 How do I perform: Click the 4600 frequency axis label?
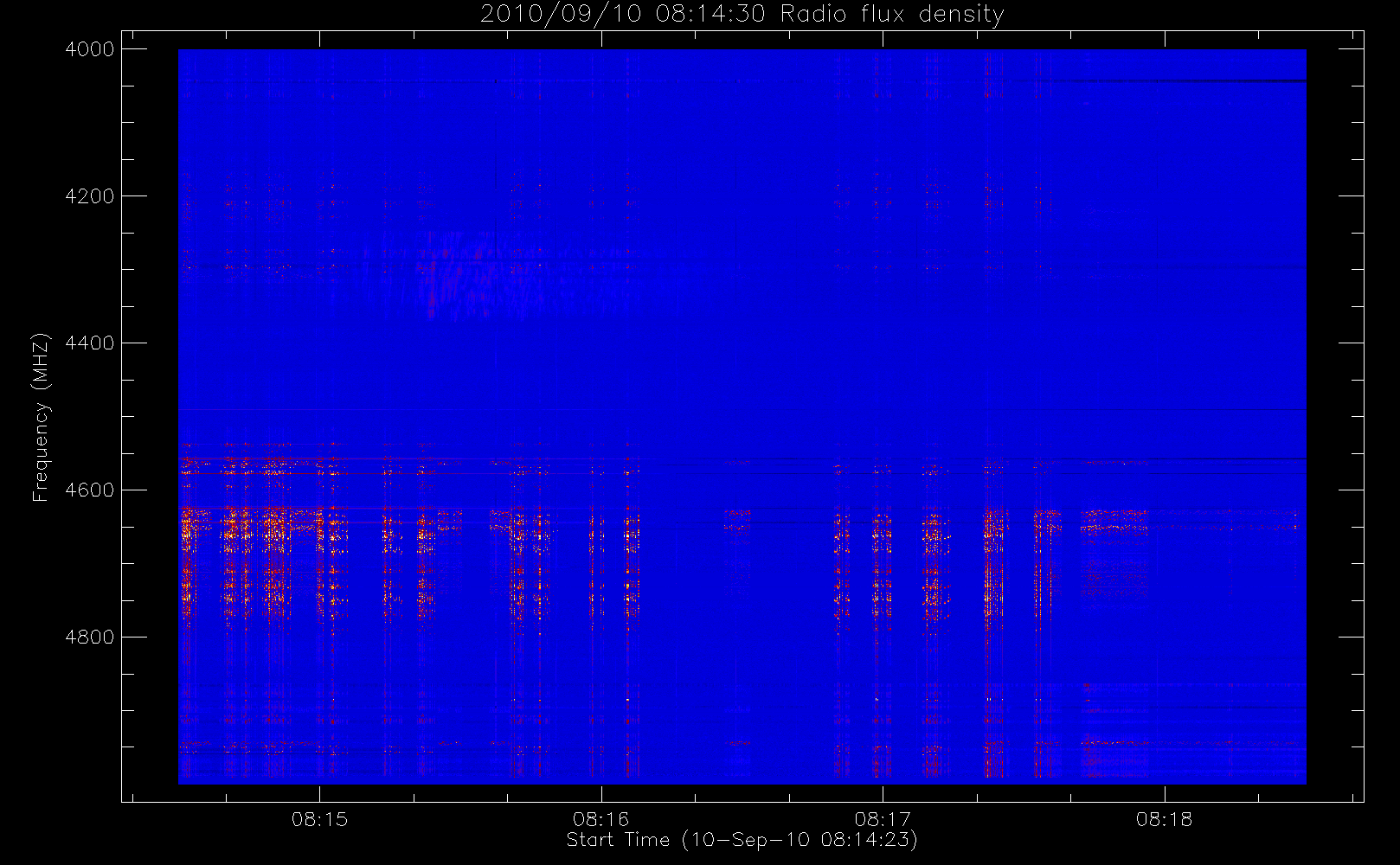point(90,490)
